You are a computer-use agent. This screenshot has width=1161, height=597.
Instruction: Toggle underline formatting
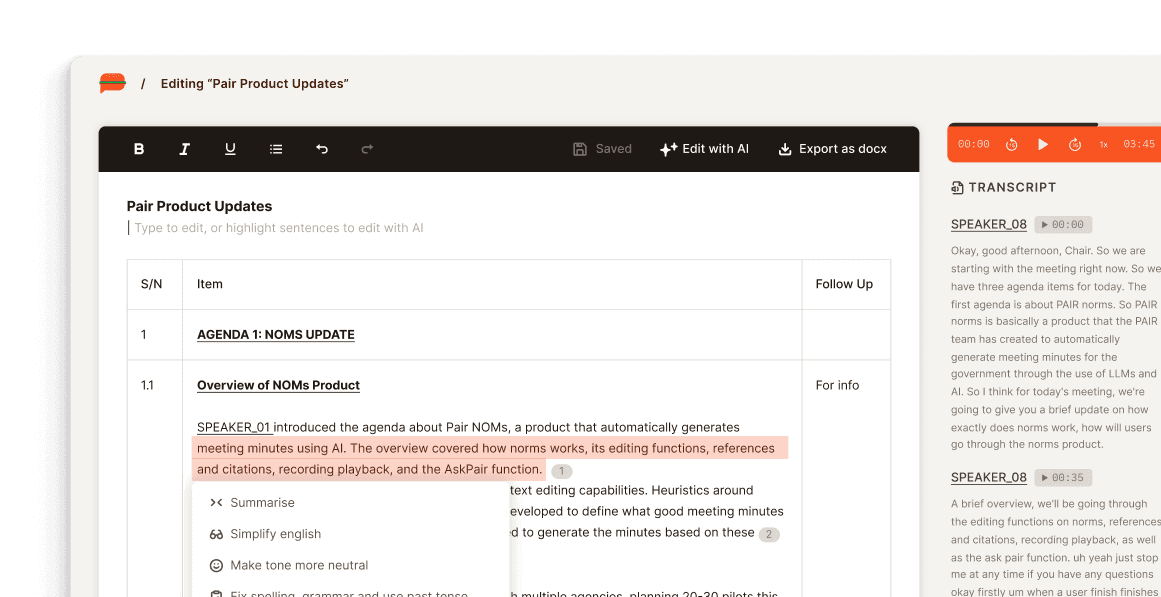point(230,149)
